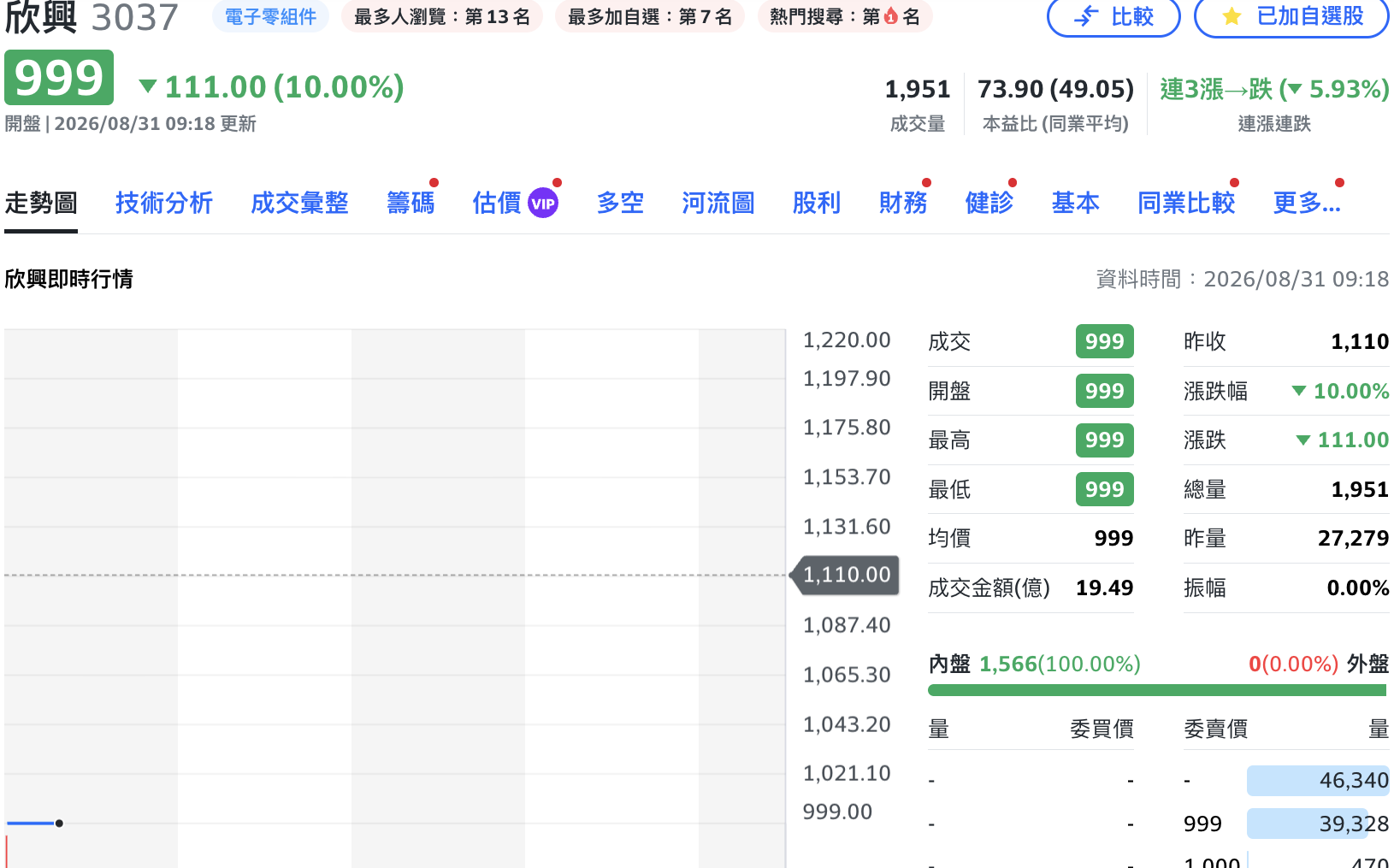
Task: Click the 均價 999 value
Action: point(1113,538)
